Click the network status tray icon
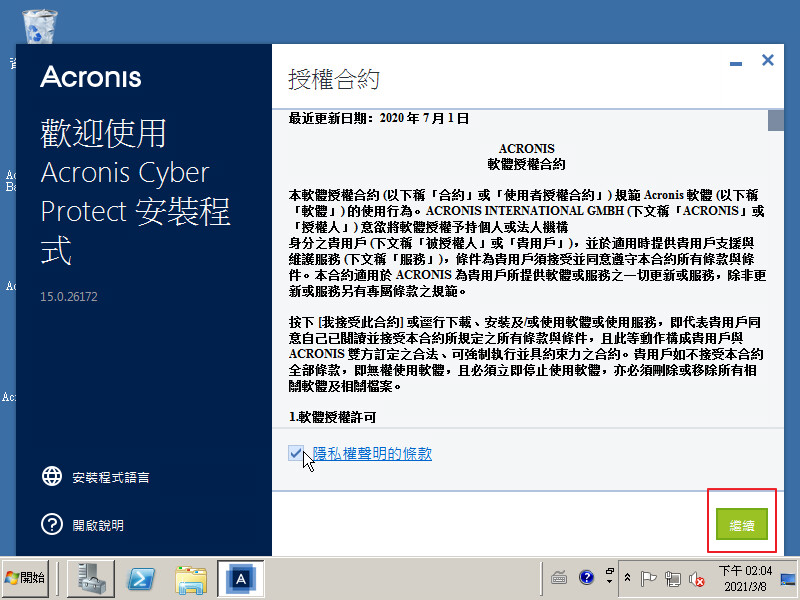Image resolution: width=800 pixels, height=600 pixels. [x=673, y=579]
